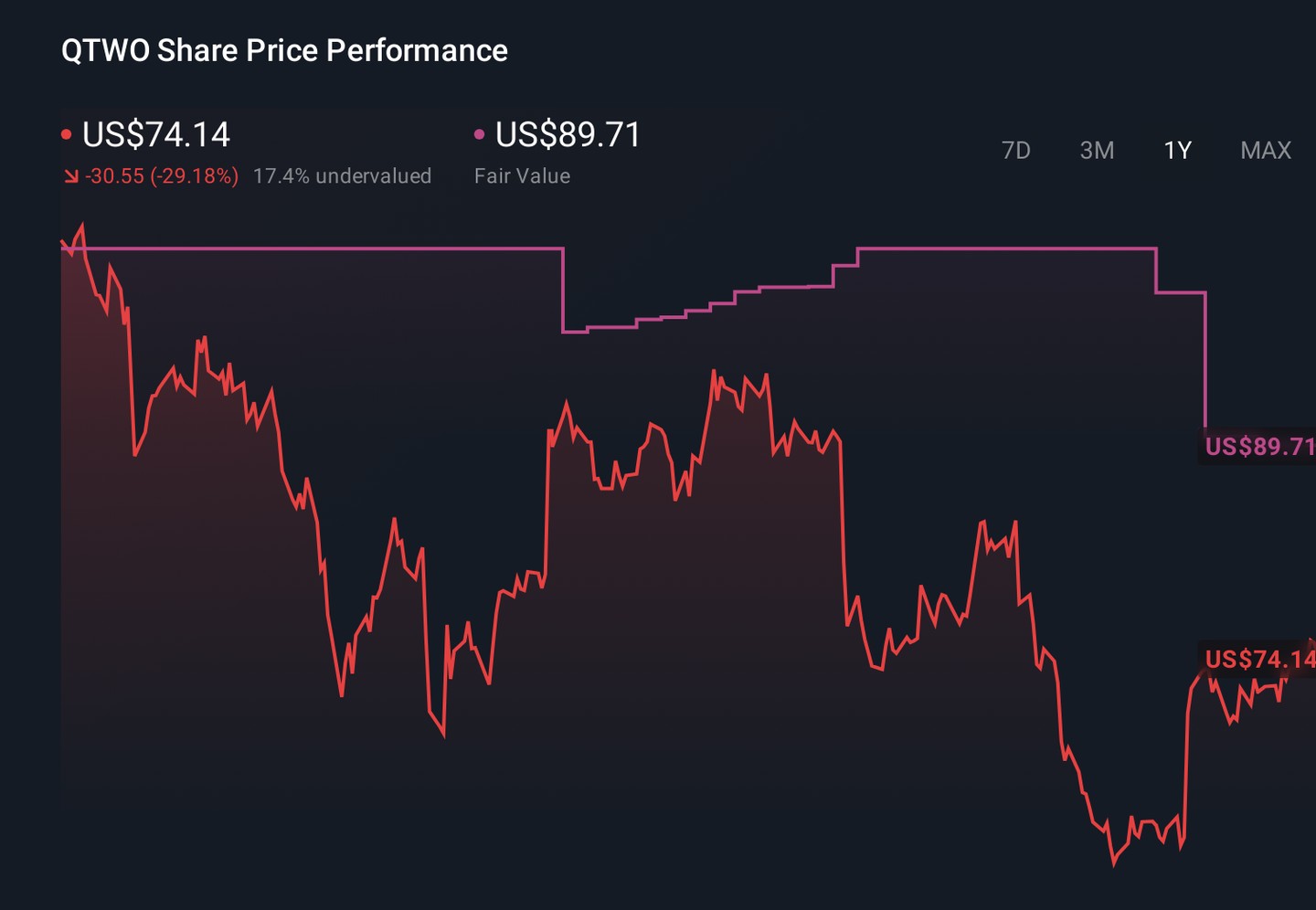Viewport: 1316px width, 910px height.
Task: Click the final vertical drop of pink line
Action: tap(1205, 361)
